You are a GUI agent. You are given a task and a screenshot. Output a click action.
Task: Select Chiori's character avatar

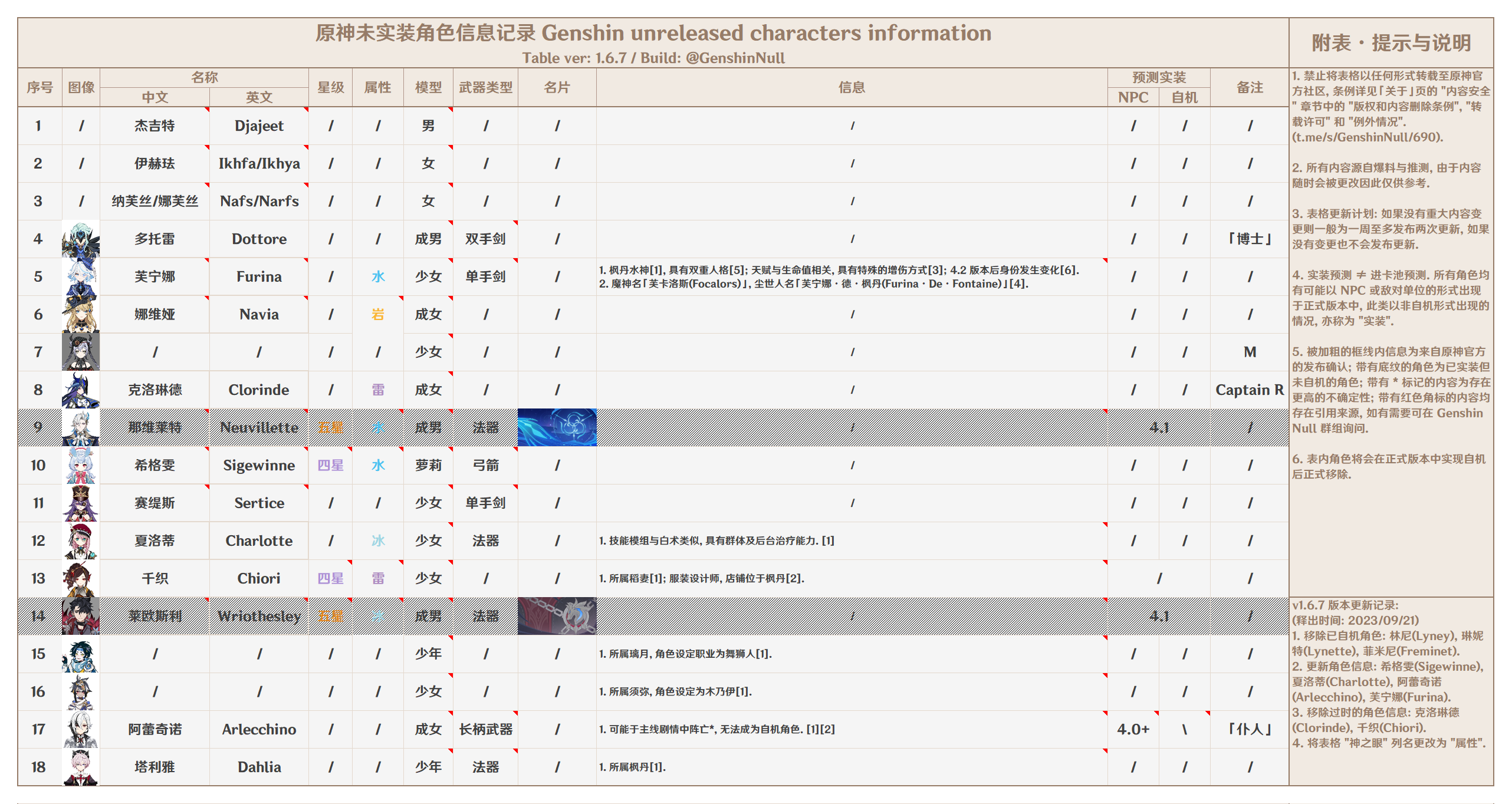(x=81, y=578)
